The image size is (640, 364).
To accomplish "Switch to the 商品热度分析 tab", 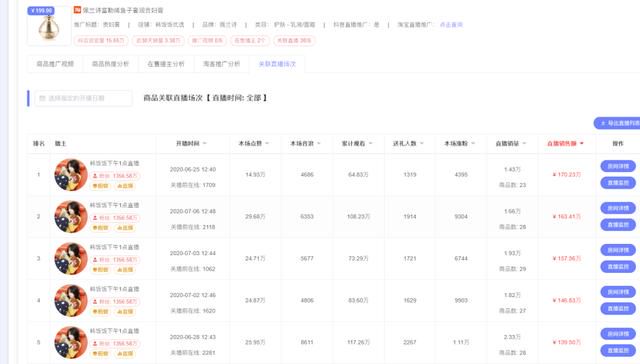I will click(x=110, y=64).
